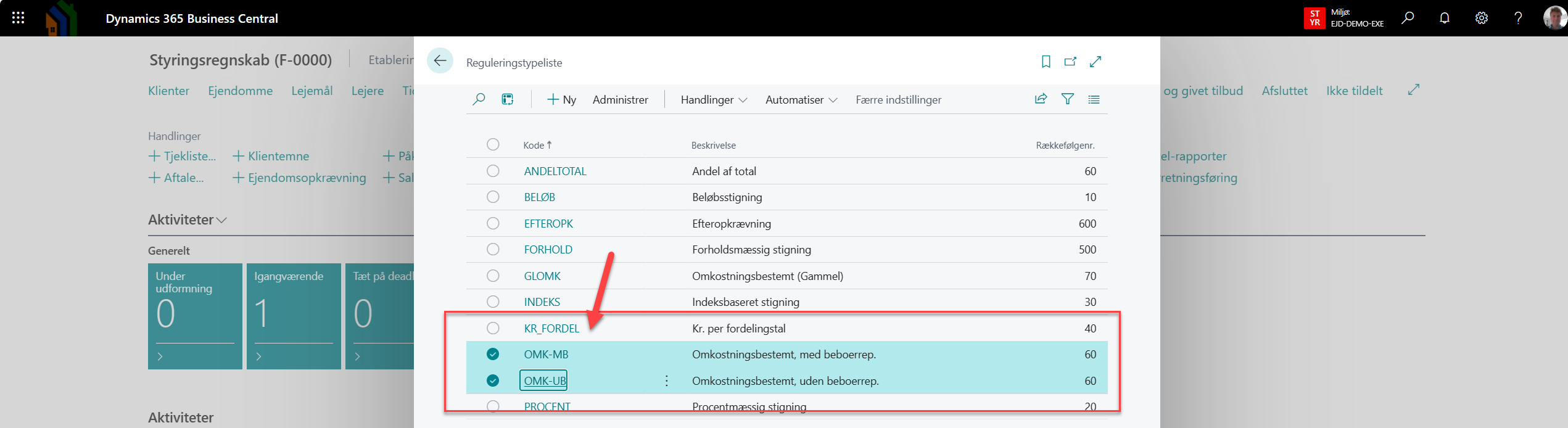Screen dimensions: 1568x428
Task: Select the EFTEROPK row circle
Action: coord(493,223)
